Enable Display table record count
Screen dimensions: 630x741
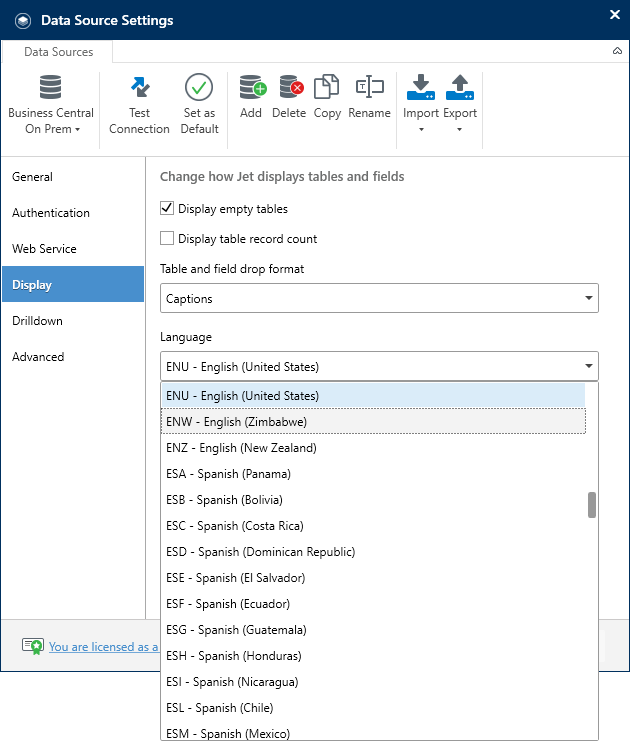(x=167, y=238)
